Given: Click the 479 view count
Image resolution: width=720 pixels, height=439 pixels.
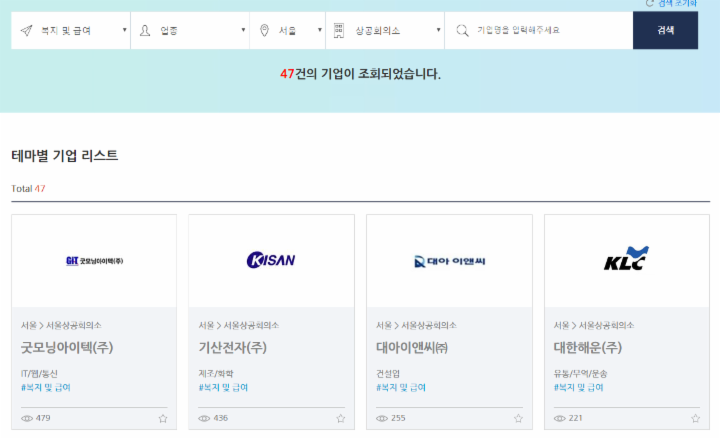Looking at the screenshot, I should click(43, 418).
